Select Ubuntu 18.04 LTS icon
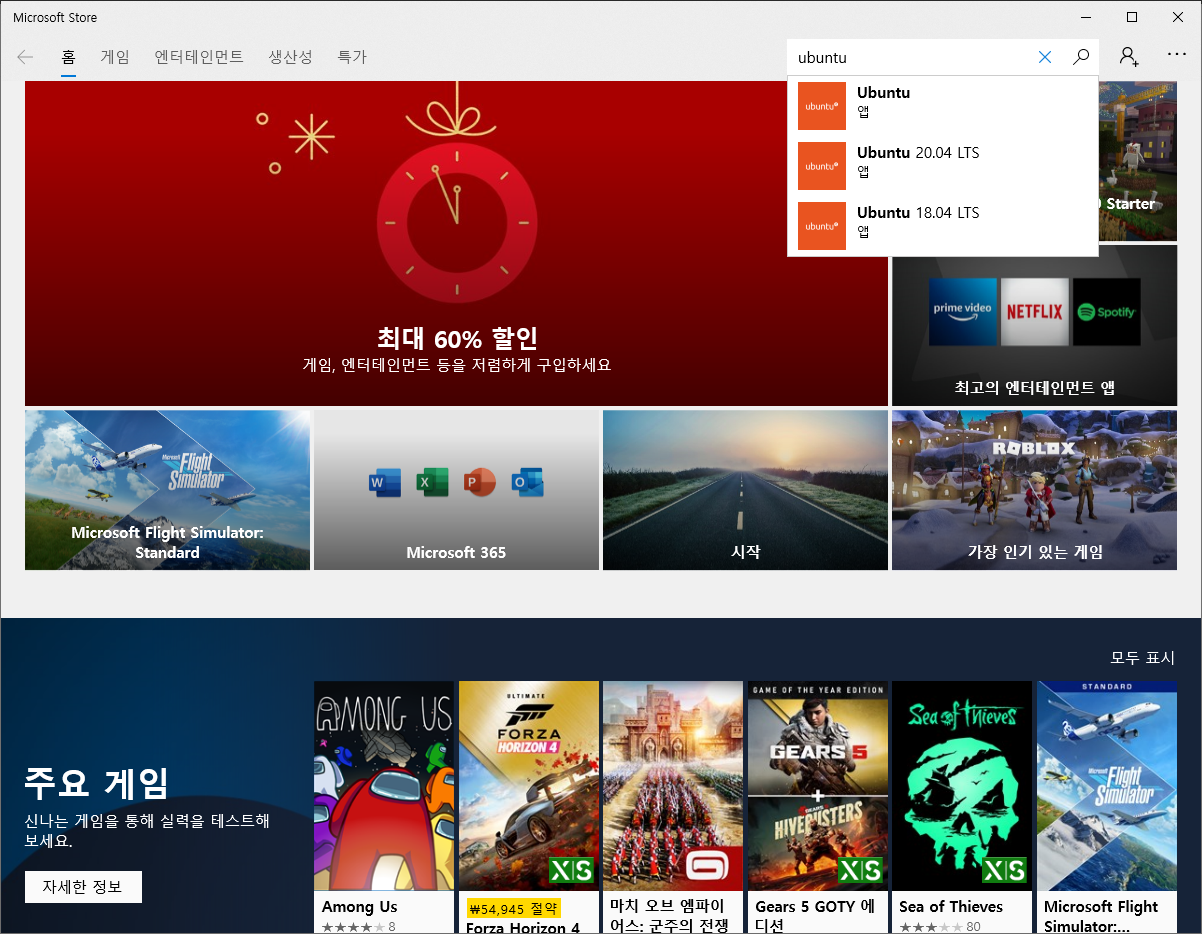Viewport: 1202px width, 934px height. tap(822, 226)
